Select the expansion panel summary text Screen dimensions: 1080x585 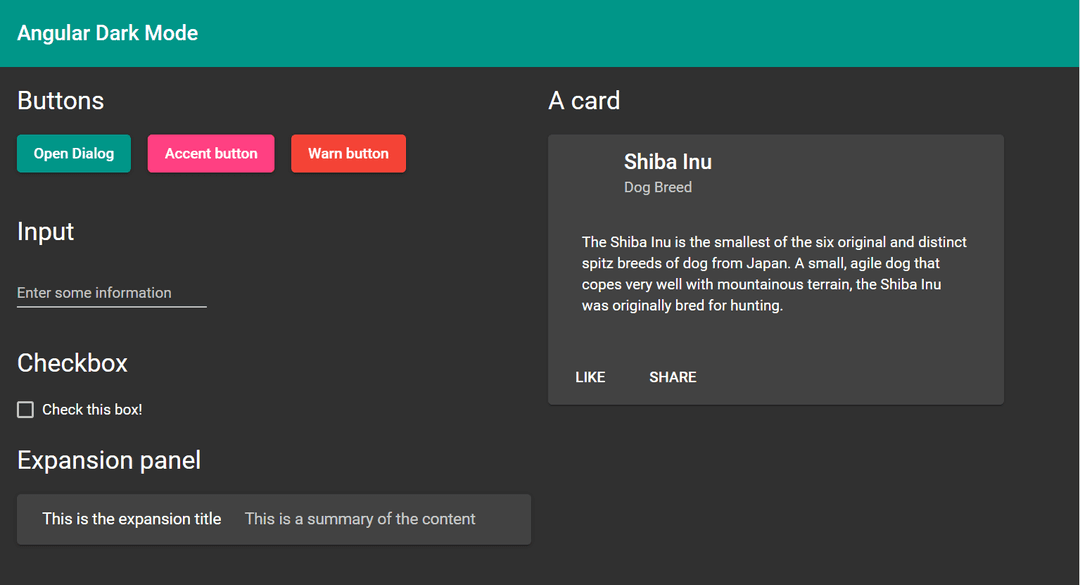click(x=360, y=519)
